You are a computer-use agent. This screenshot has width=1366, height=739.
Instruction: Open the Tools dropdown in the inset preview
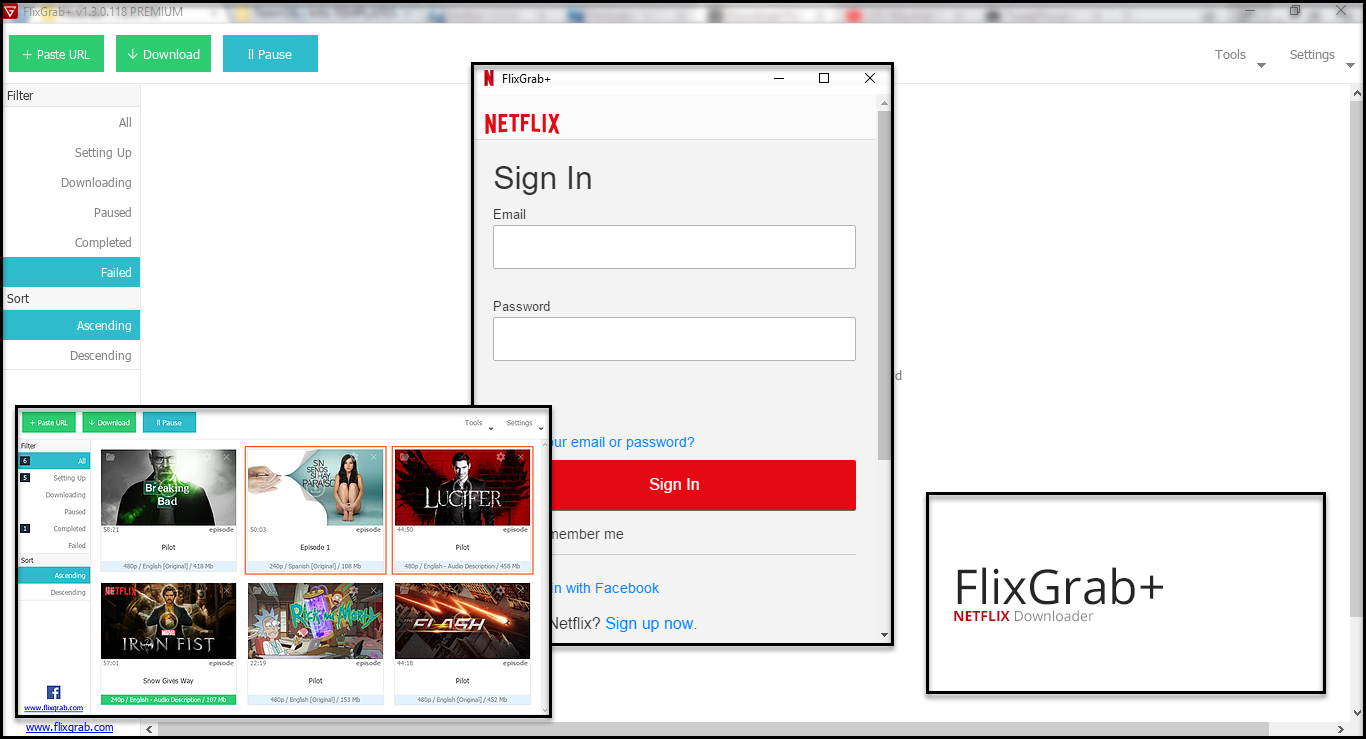coord(479,423)
